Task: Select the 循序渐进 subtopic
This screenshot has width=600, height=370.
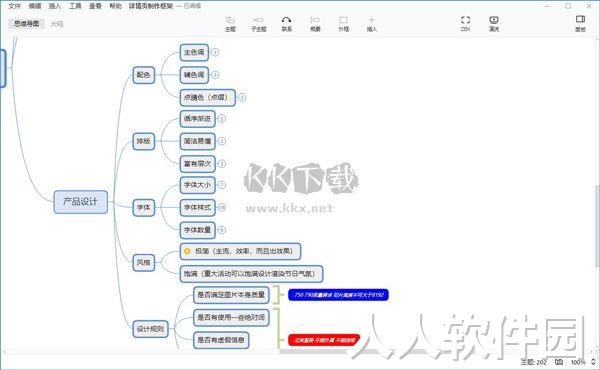Action: pos(197,119)
